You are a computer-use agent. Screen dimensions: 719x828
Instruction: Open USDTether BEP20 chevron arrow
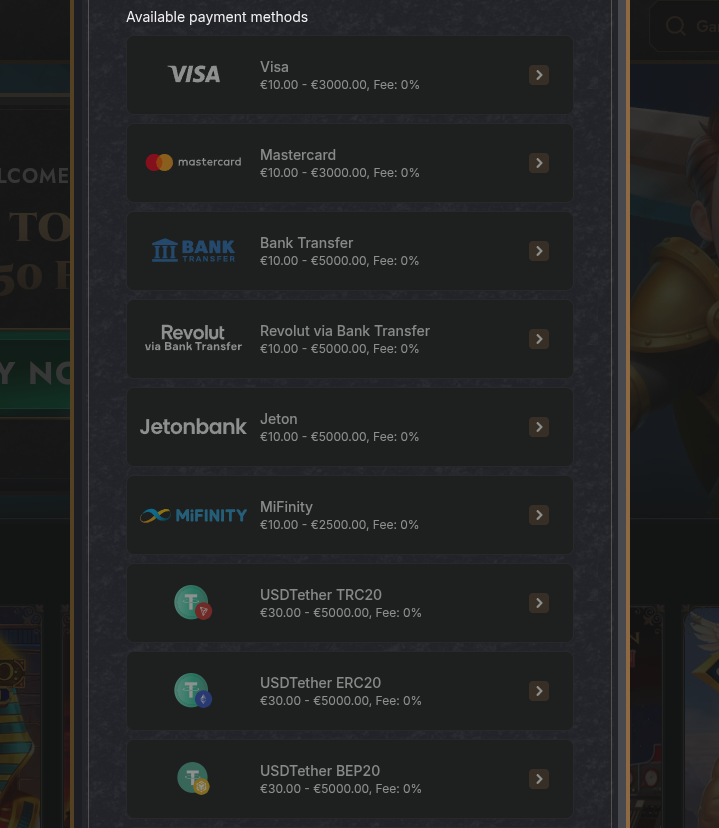539,779
